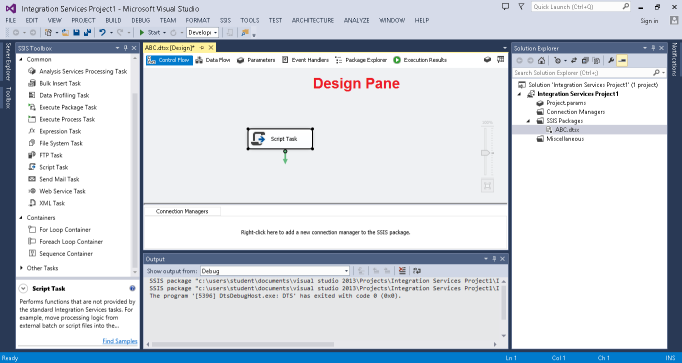682x363 pixels.
Task: Collapse the SSIS Packages folder node
Action: 528,121
